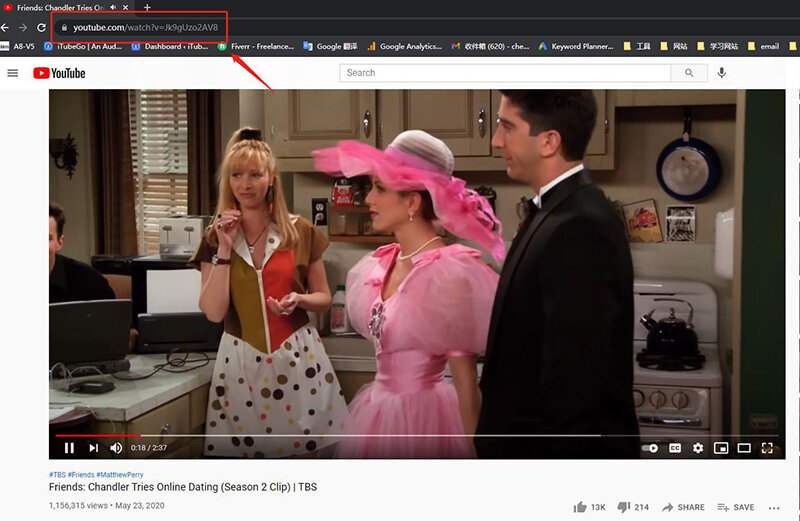Open the Google Analytics bookmark
The image size is (800, 521).
[x=405, y=46]
